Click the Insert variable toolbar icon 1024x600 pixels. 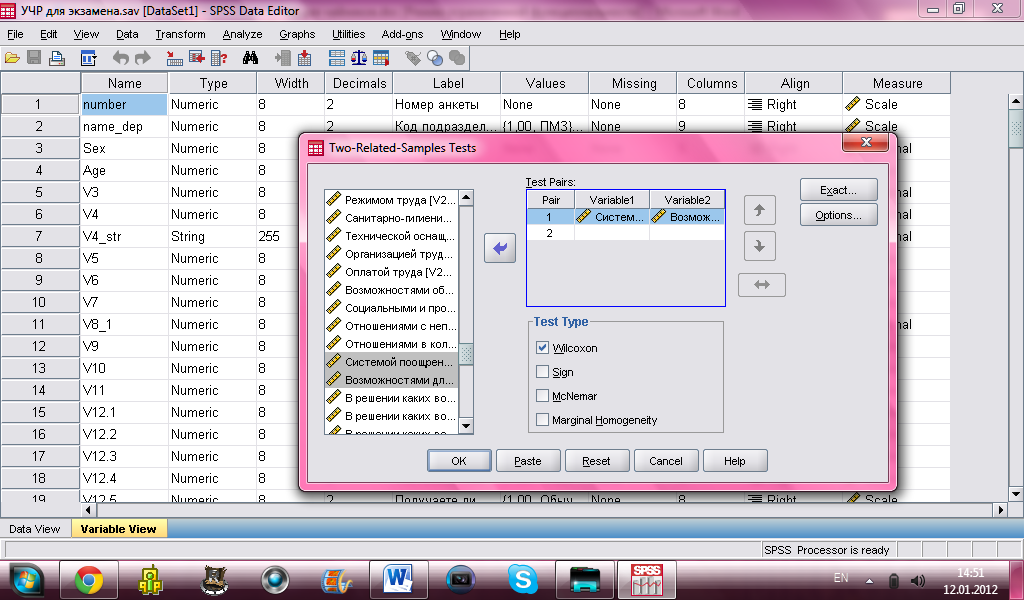tap(304, 58)
